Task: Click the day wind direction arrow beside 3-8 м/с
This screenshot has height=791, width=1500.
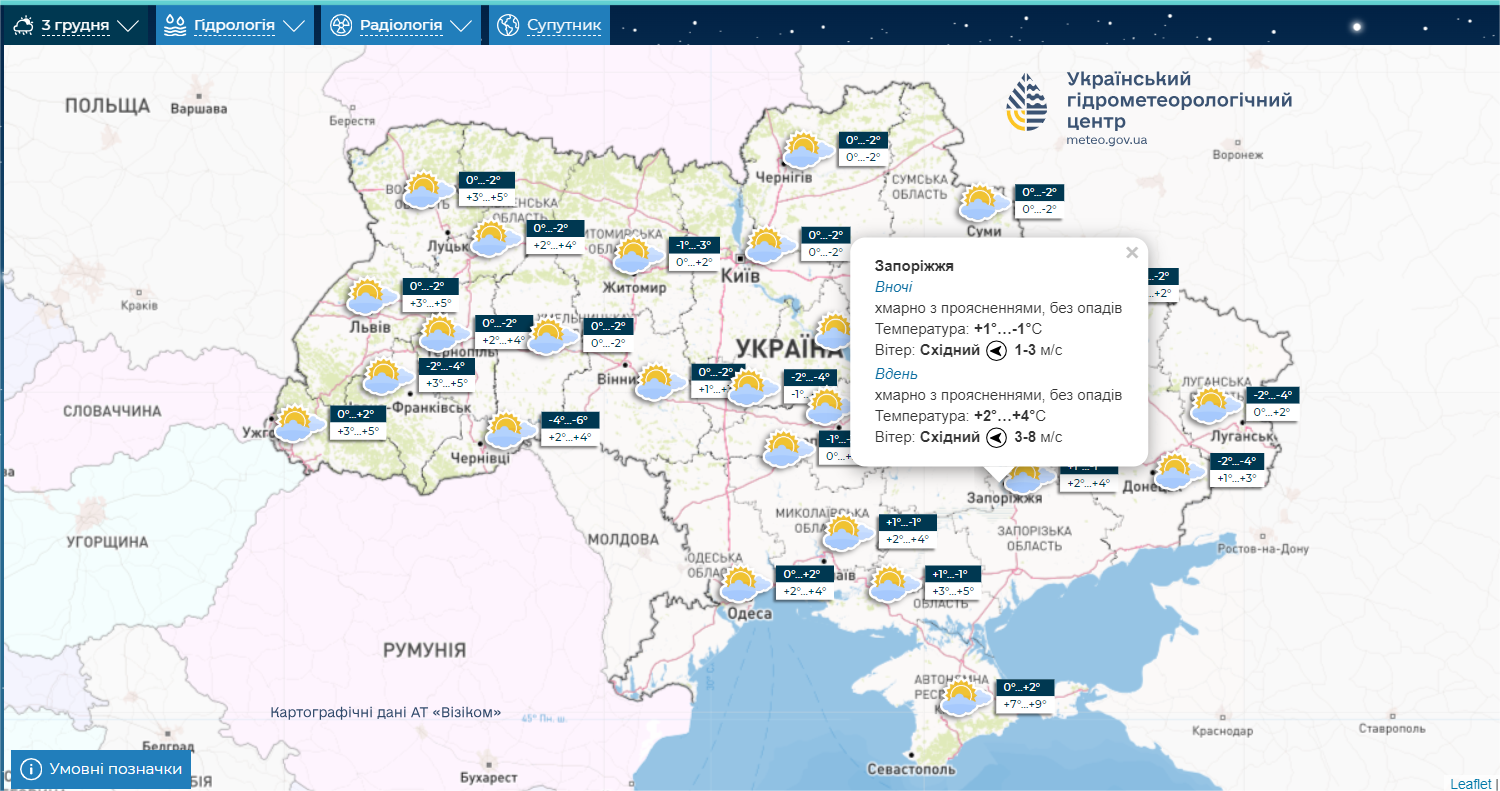Action: (996, 437)
